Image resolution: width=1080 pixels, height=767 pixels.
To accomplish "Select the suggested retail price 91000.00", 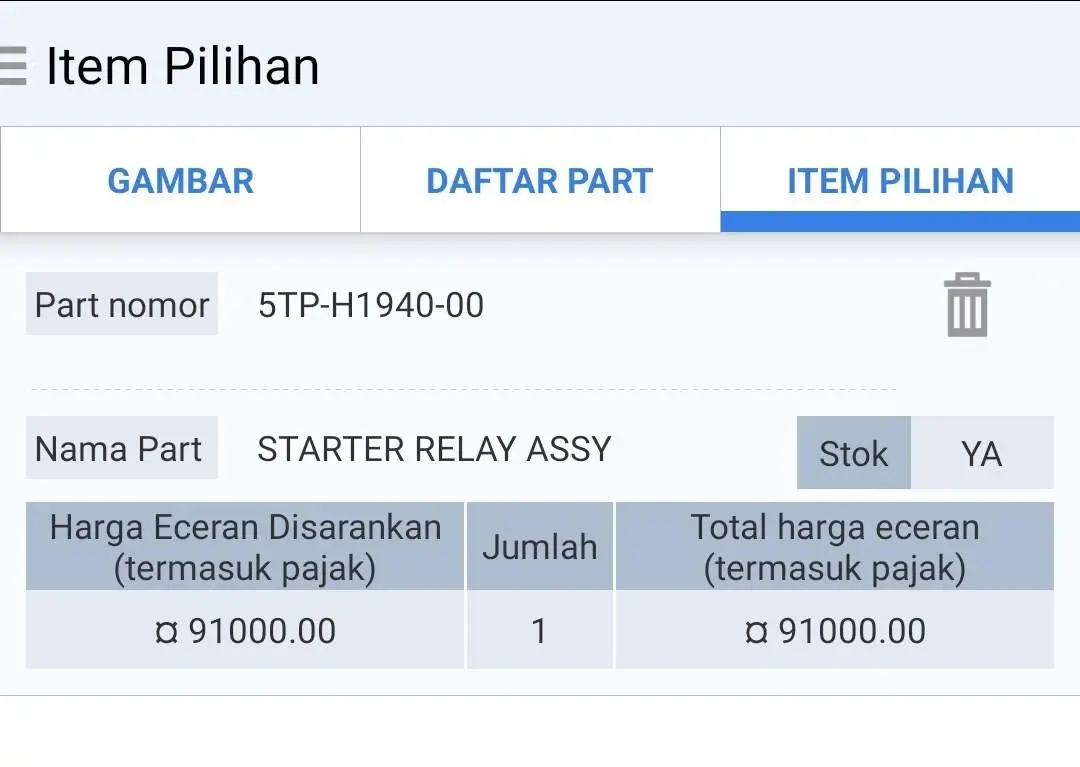I will (x=262, y=631).
